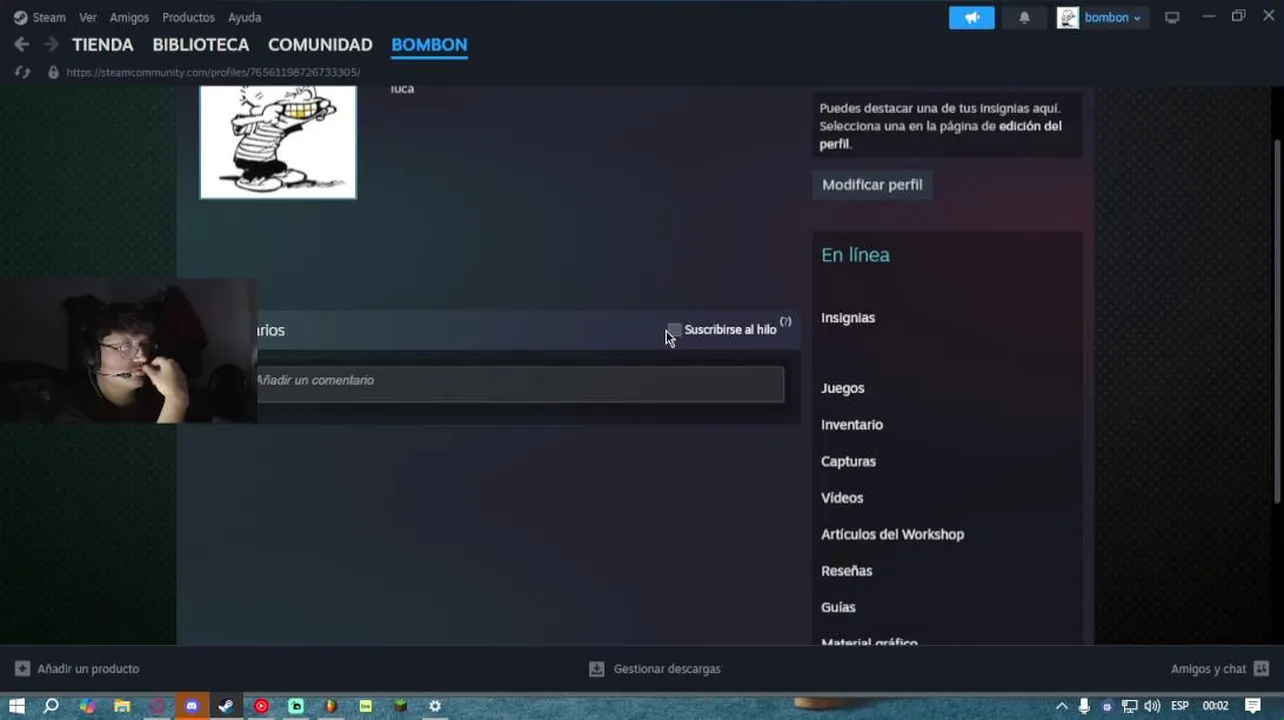Tick the Suscribirse al hilo checkbox
The width and height of the screenshot is (1284, 720).
[674, 329]
